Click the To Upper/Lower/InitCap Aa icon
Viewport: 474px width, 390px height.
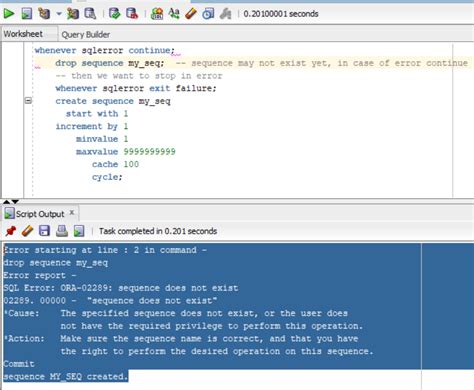[x=174, y=14]
